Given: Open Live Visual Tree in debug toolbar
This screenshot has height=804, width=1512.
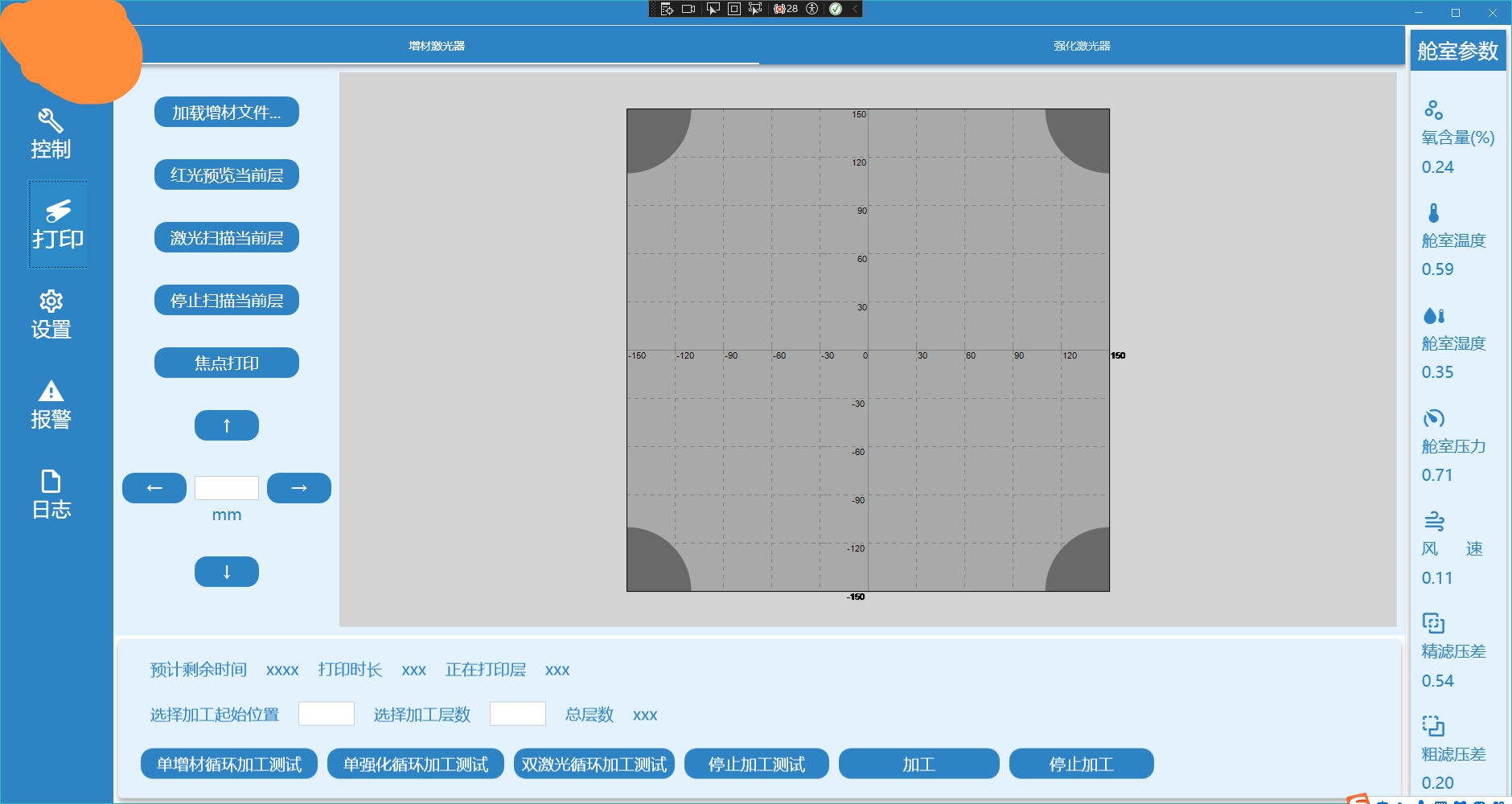Looking at the screenshot, I should [x=667, y=9].
